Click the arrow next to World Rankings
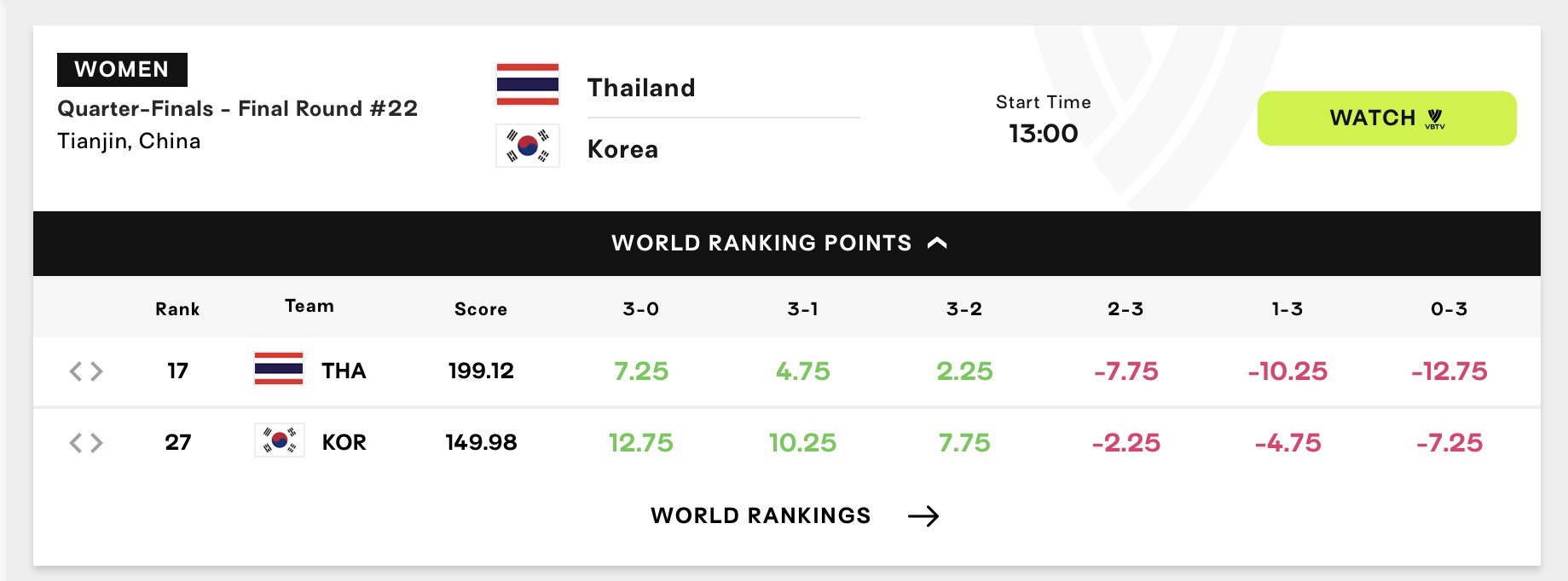Screen dimensions: 1568x581 [x=923, y=516]
